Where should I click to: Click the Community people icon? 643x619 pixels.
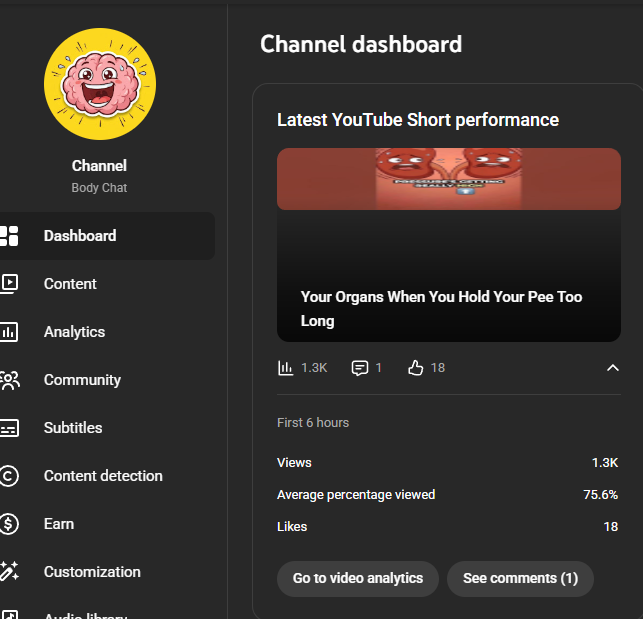coord(9,380)
